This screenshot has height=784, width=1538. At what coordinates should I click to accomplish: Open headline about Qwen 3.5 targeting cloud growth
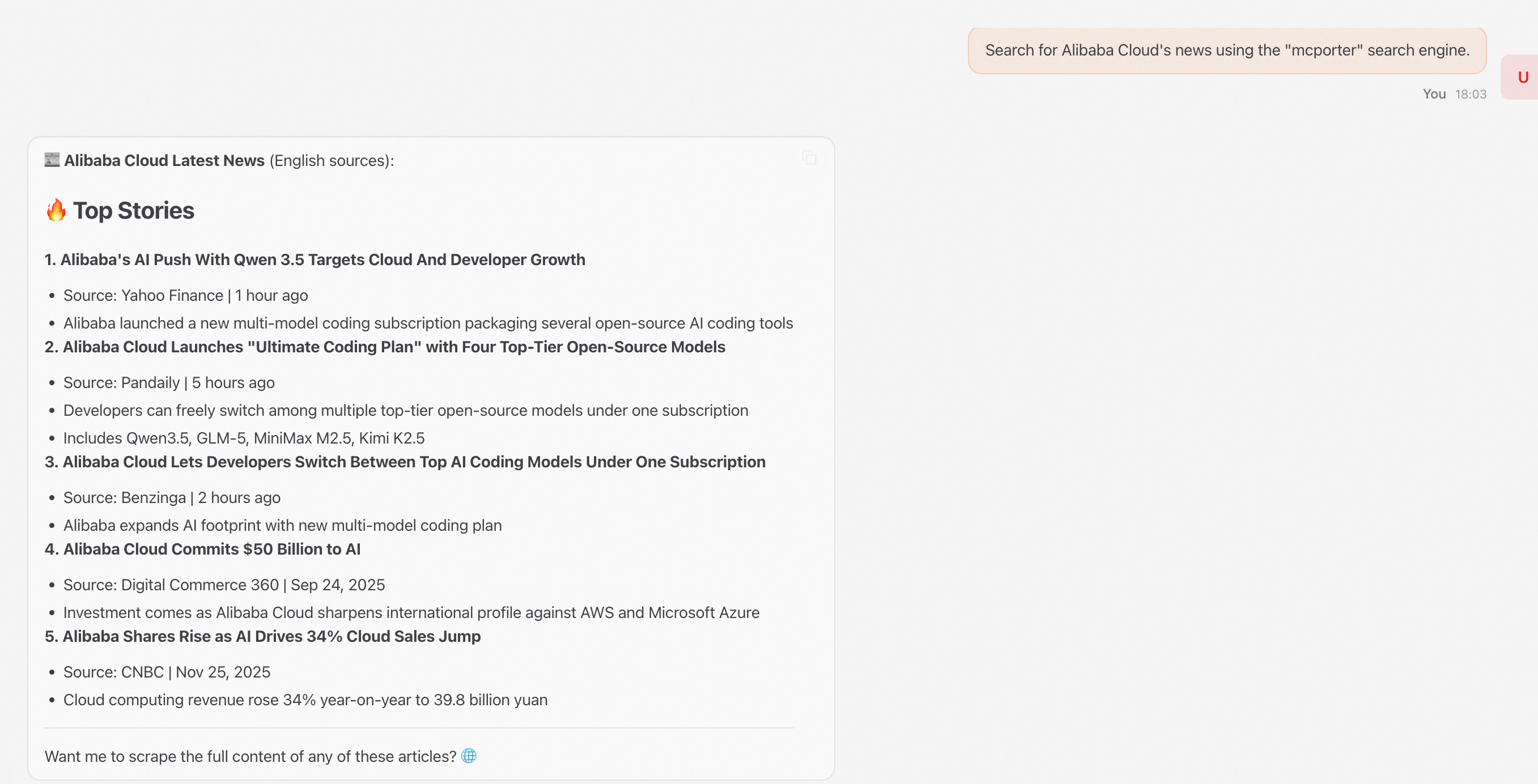tap(315, 259)
